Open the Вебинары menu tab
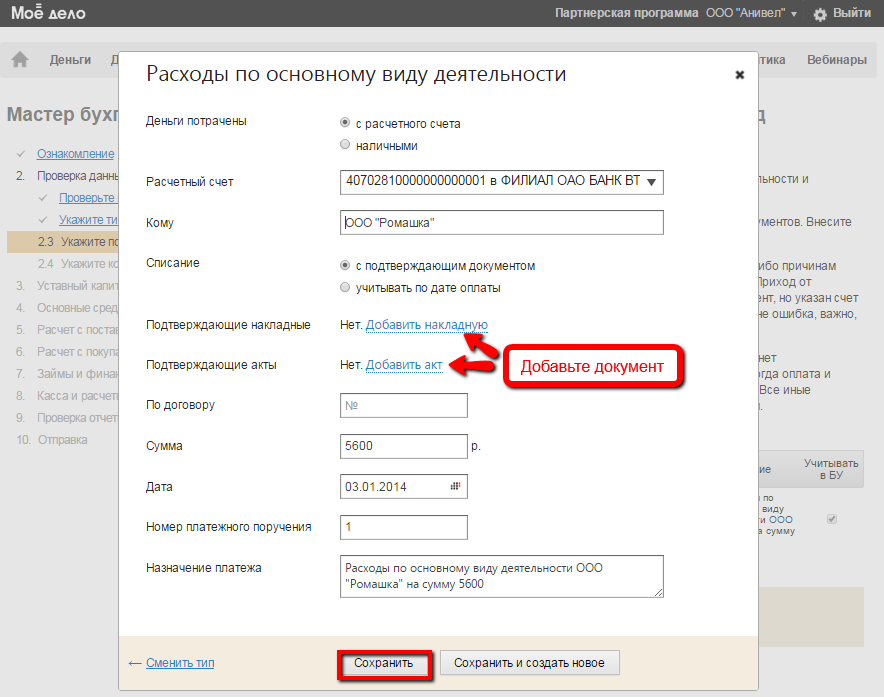 [x=837, y=60]
